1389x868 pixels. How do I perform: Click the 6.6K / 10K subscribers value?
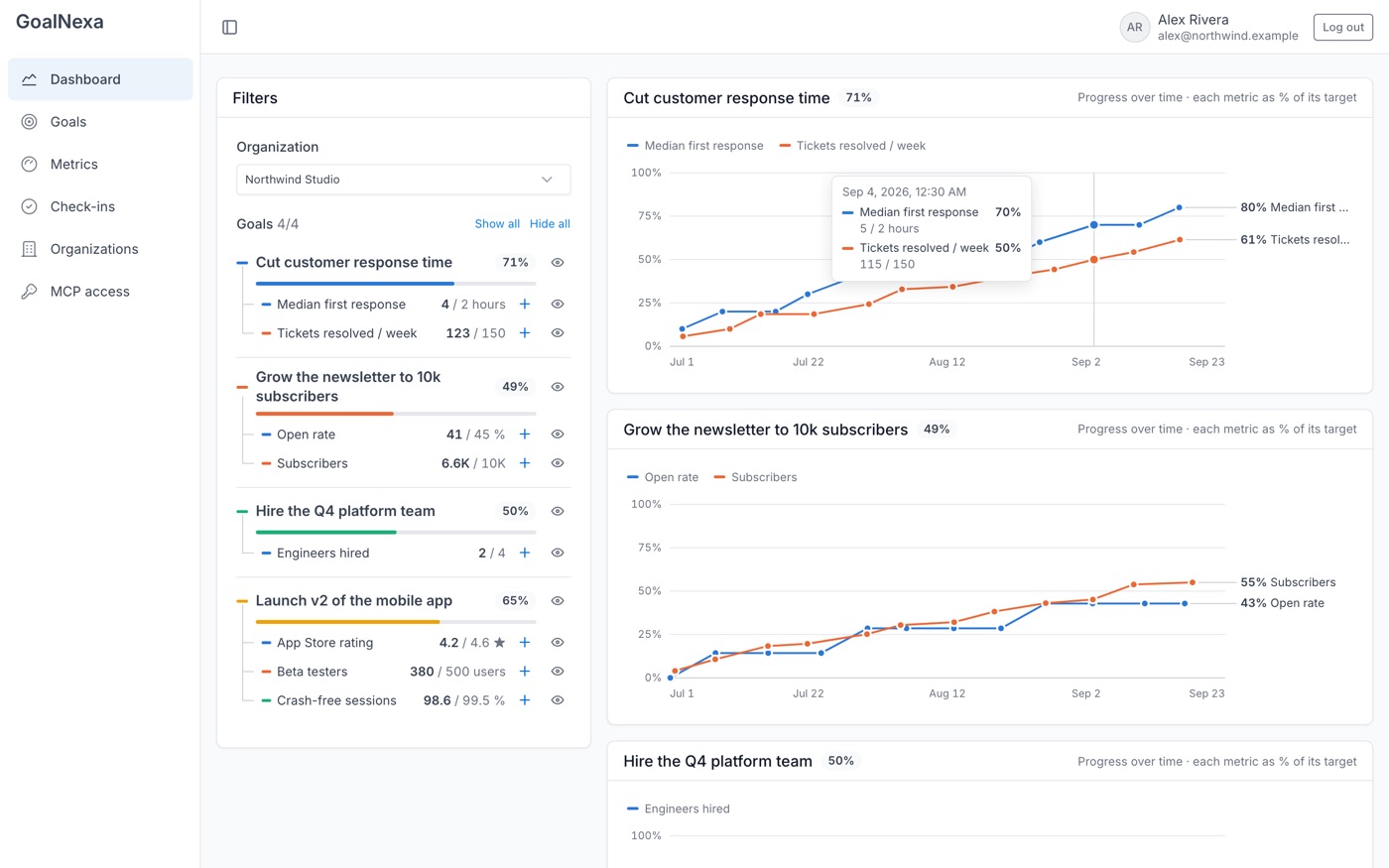pyautogui.click(x=473, y=463)
